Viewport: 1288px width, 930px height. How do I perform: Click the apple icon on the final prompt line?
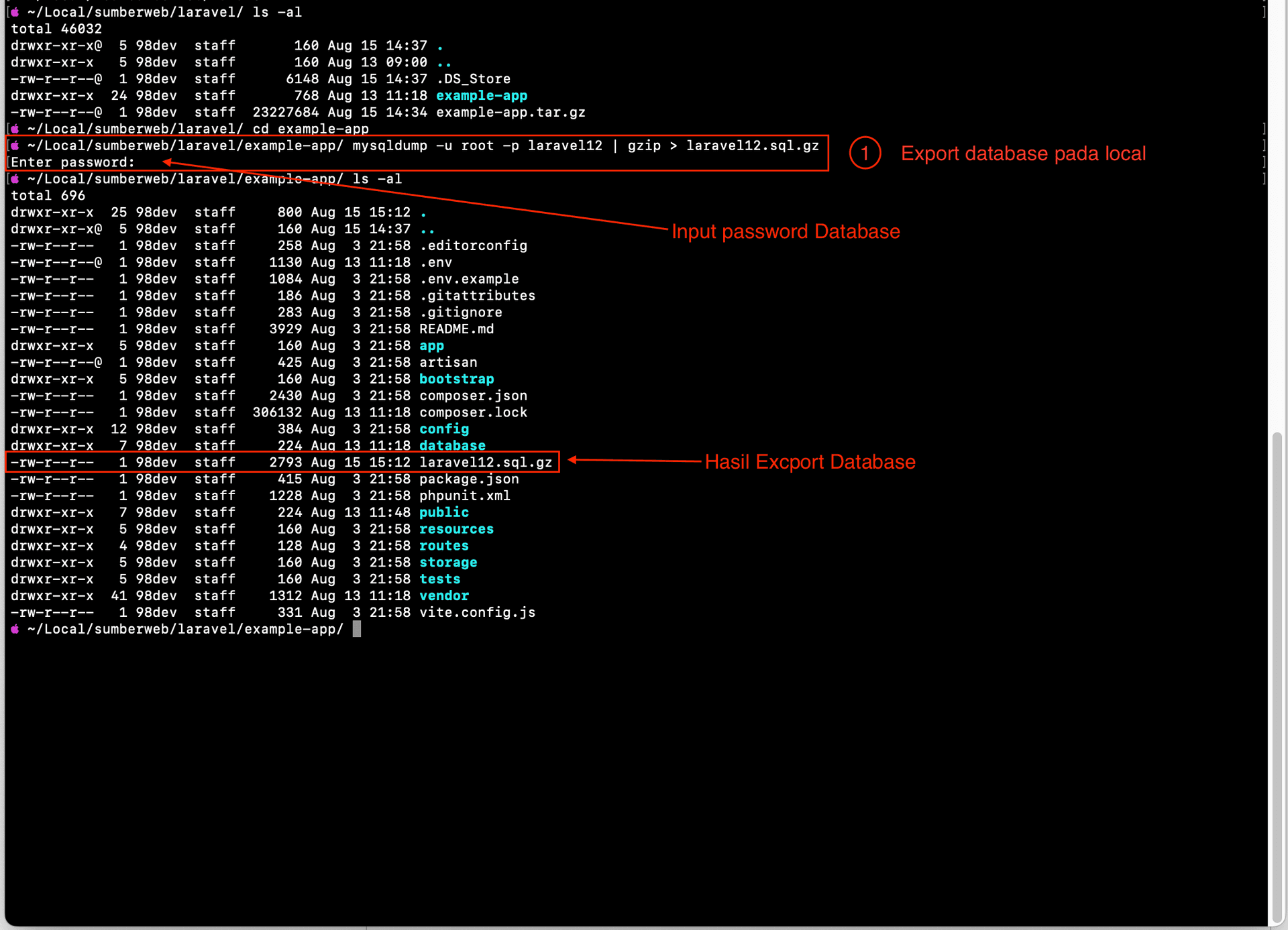pyautogui.click(x=15, y=628)
